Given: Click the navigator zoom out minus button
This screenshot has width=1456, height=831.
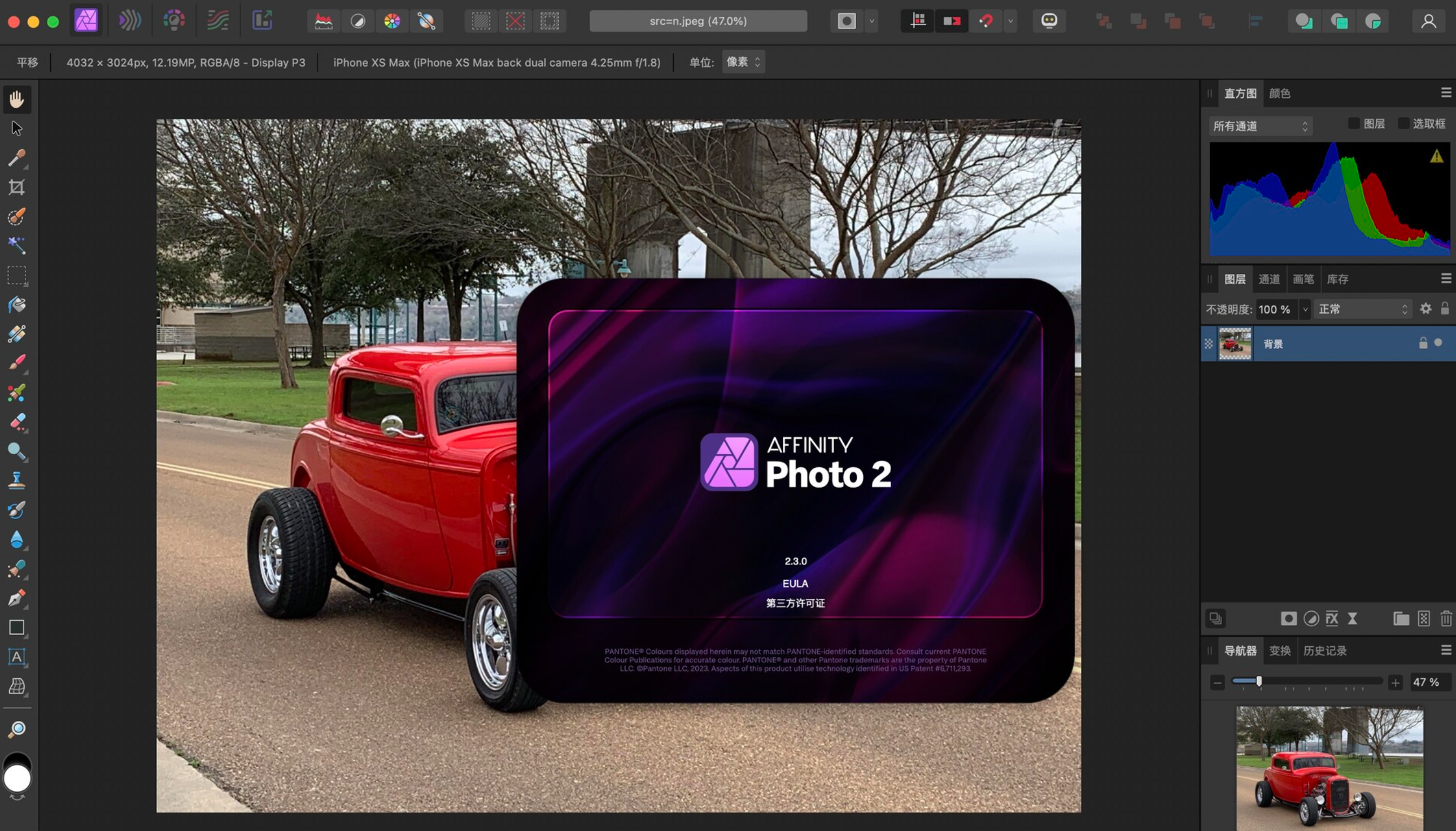Looking at the screenshot, I should [x=1217, y=682].
